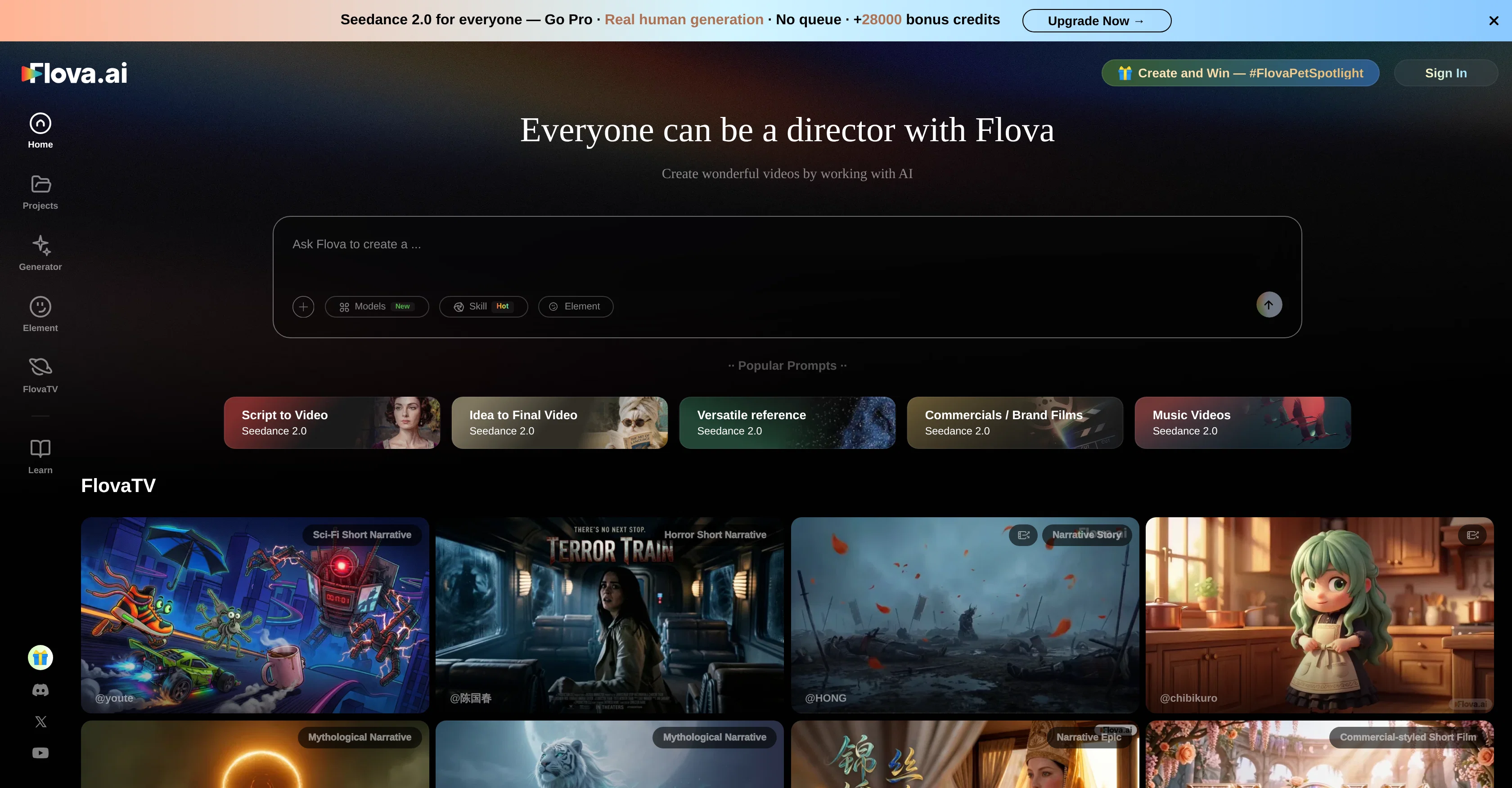Open the Skill selector
Viewport: 1512px width, 788px height.
483,306
